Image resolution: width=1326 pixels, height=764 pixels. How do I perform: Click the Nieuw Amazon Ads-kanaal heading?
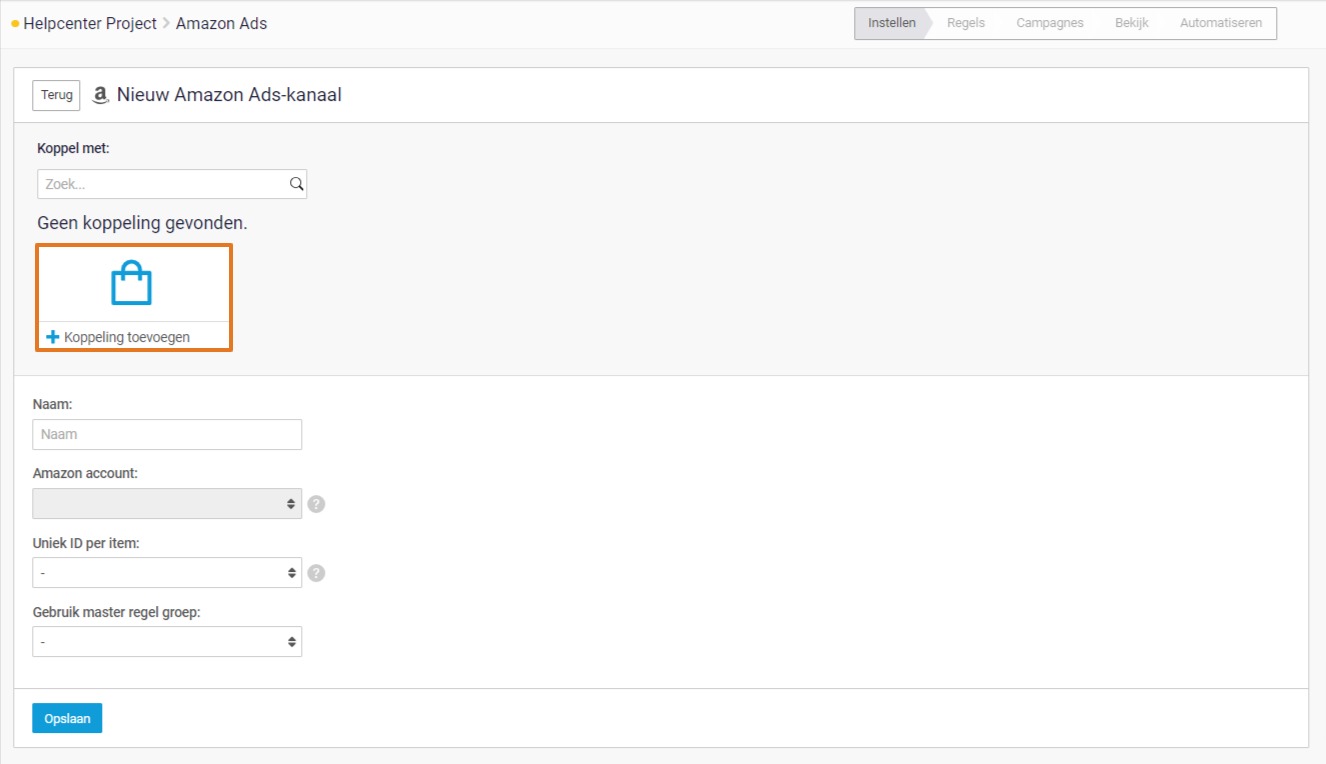229,95
